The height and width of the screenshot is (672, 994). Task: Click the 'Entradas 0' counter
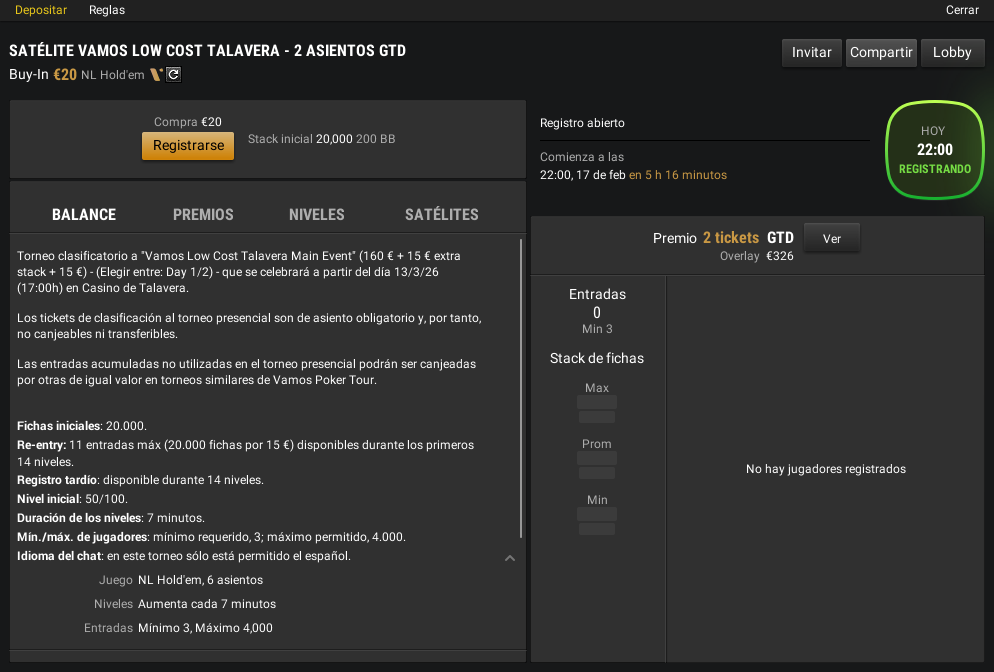[597, 303]
